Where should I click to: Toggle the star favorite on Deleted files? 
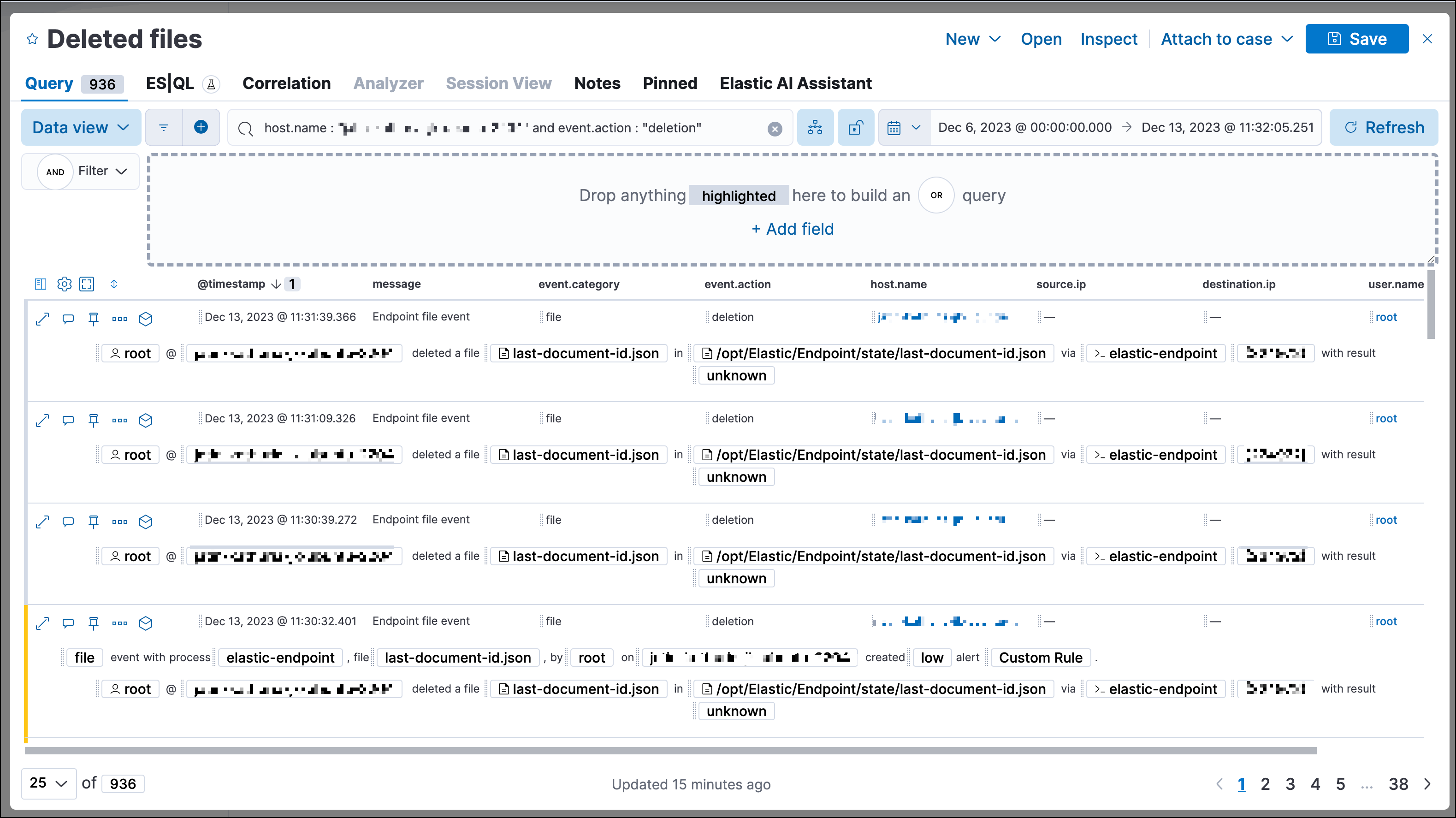(x=32, y=38)
